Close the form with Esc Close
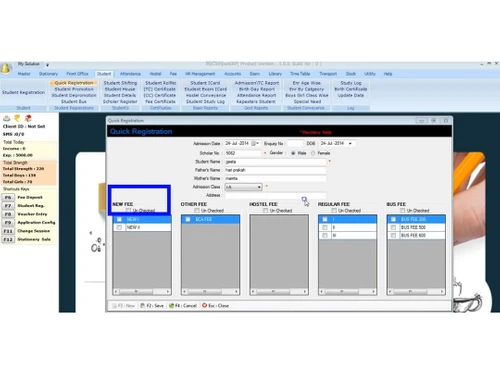Image resolution: width=500 pixels, height=375 pixels. tap(215, 305)
